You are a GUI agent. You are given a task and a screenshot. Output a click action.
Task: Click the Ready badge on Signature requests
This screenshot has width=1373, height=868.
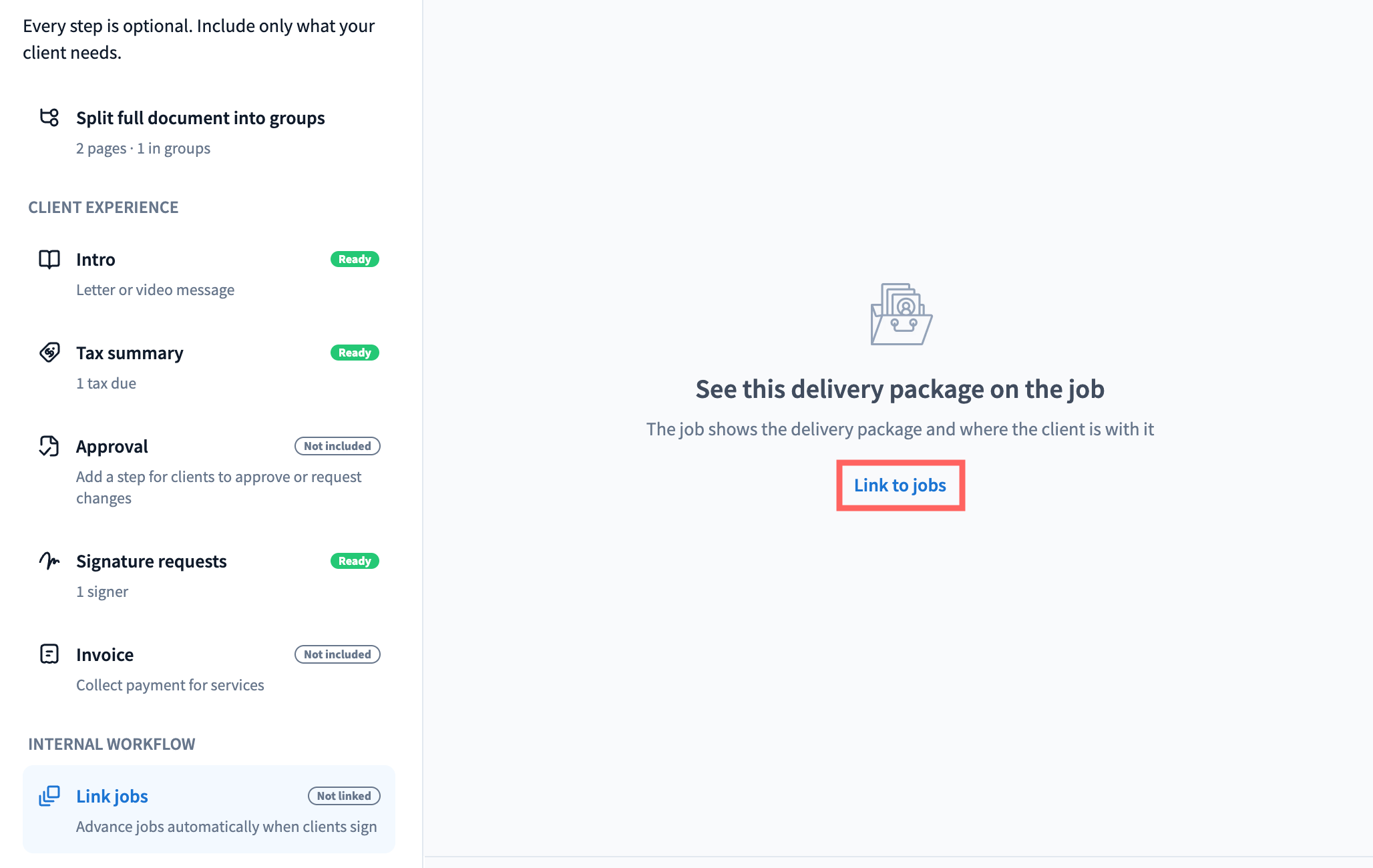coord(355,561)
